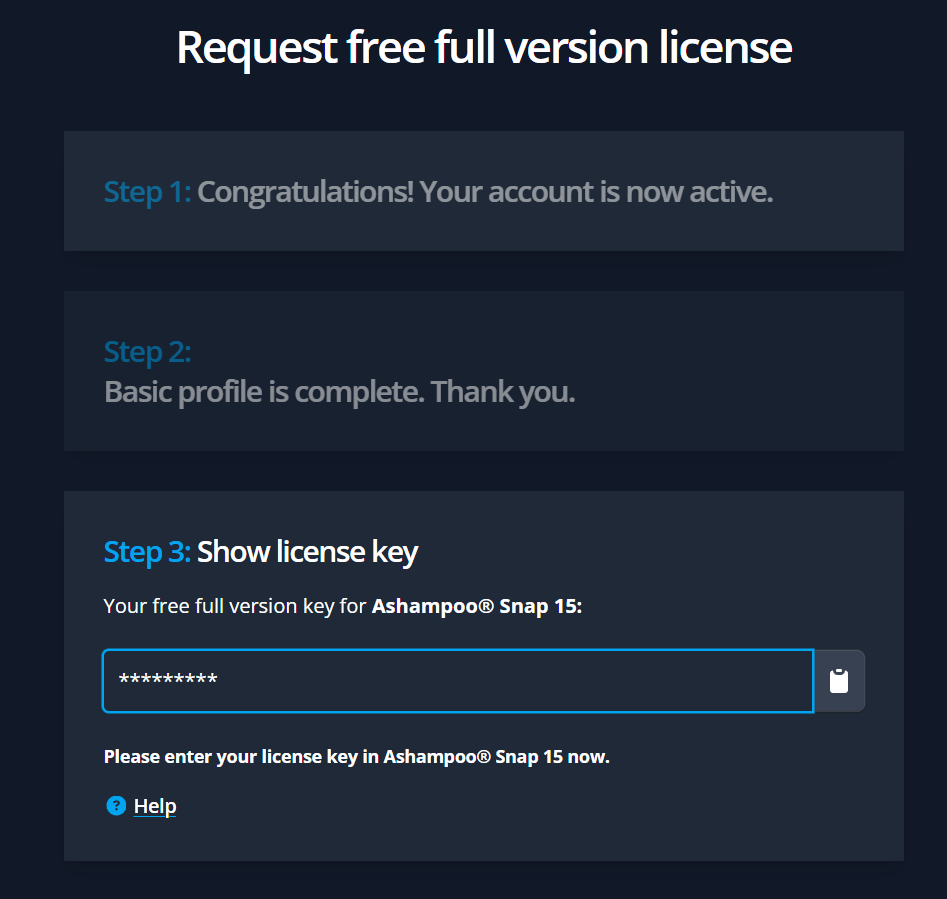
Task: Select the "Congratulations!" word in step one
Action: (305, 191)
